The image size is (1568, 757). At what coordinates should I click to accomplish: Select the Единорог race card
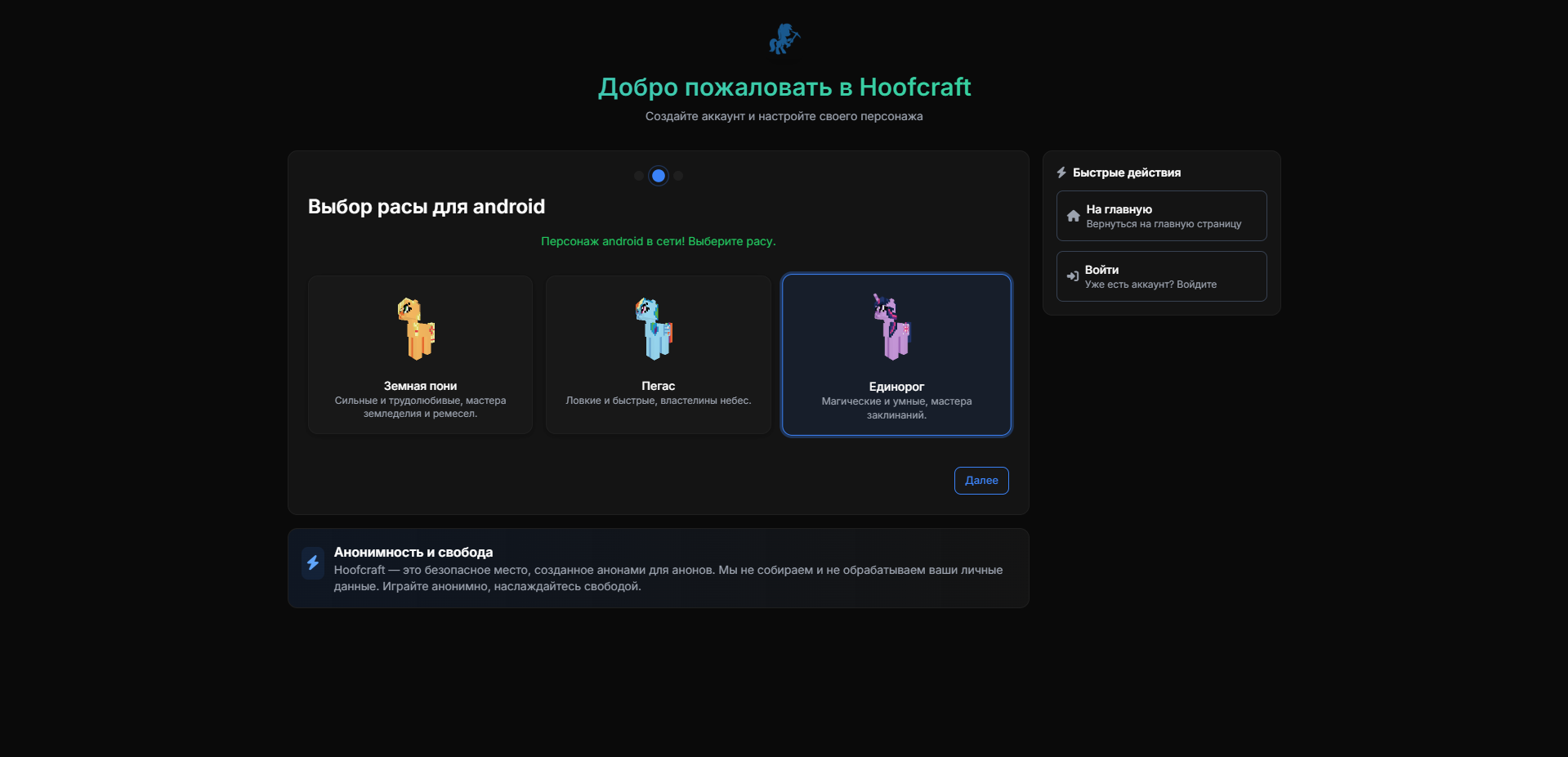pos(896,355)
